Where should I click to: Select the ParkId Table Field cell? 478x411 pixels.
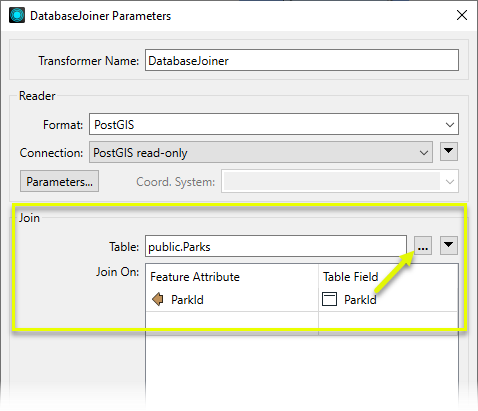click(x=388, y=300)
